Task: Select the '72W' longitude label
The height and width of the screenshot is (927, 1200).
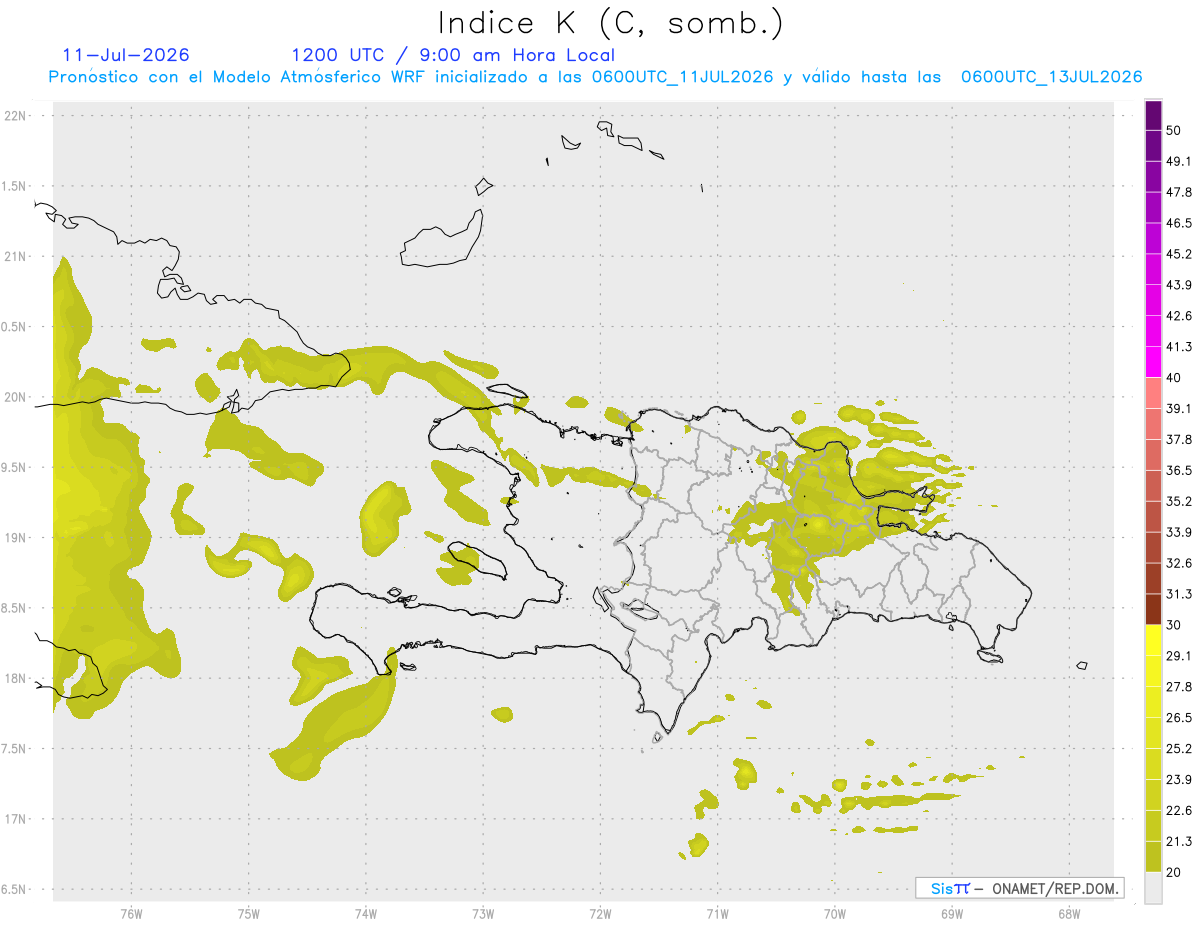Action: (600, 914)
